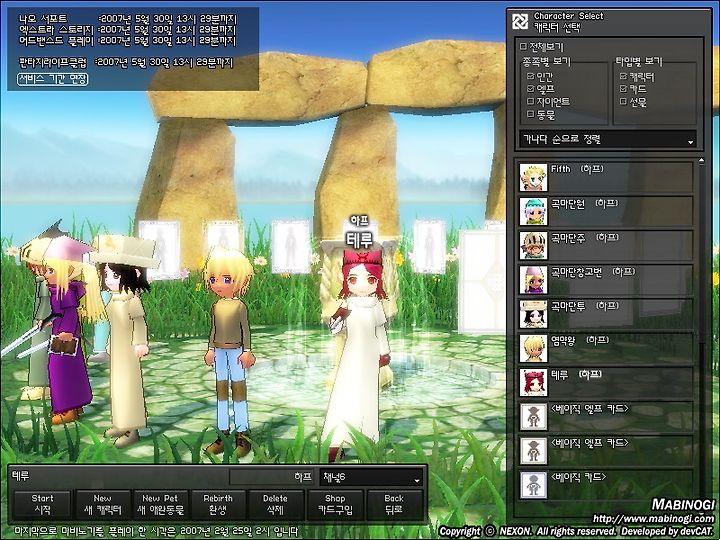Click the character list scrollbar up arrow
The height and width of the screenshot is (540, 720).
click(701, 160)
